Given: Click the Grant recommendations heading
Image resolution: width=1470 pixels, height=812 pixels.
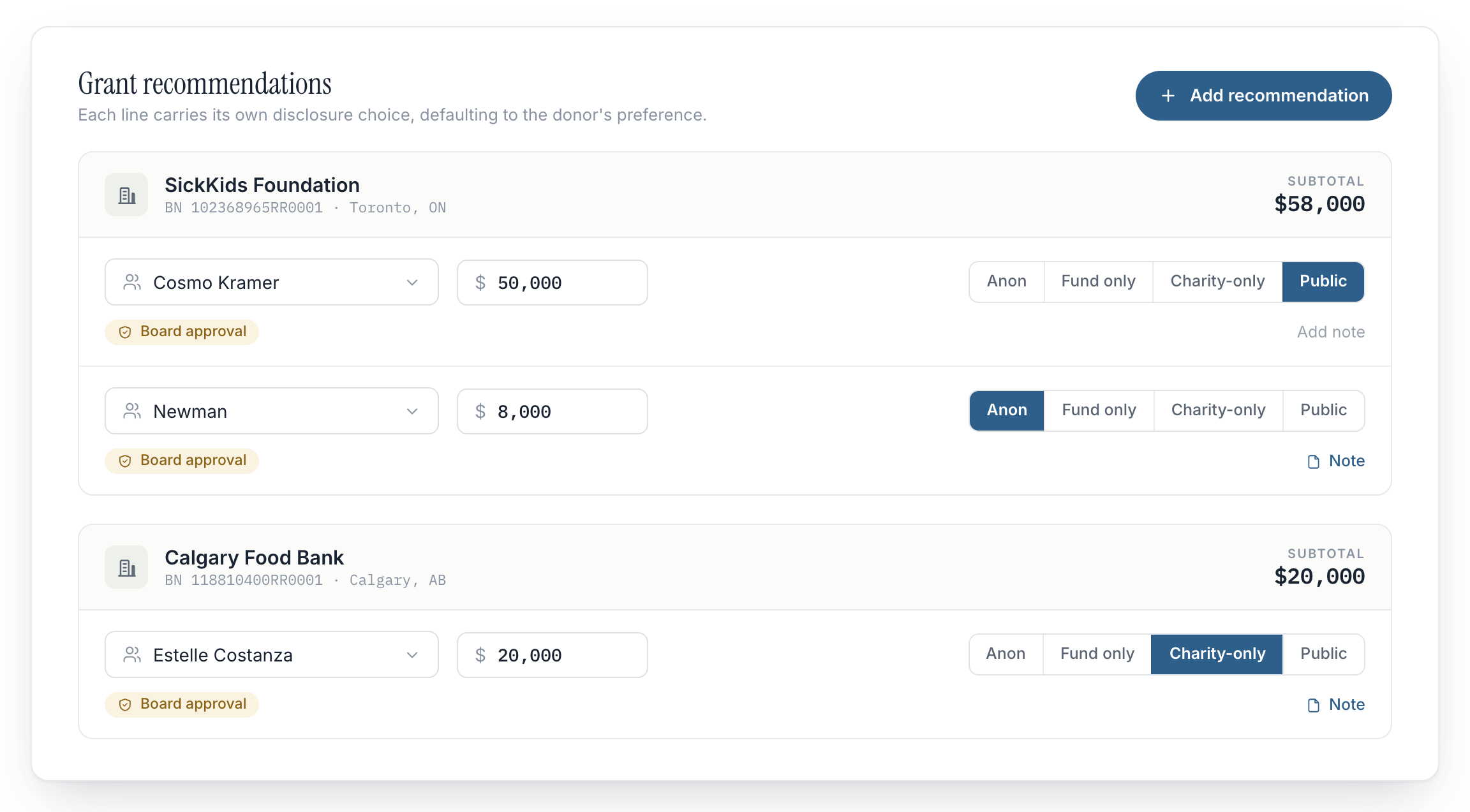Looking at the screenshot, I should pos(205,84).
